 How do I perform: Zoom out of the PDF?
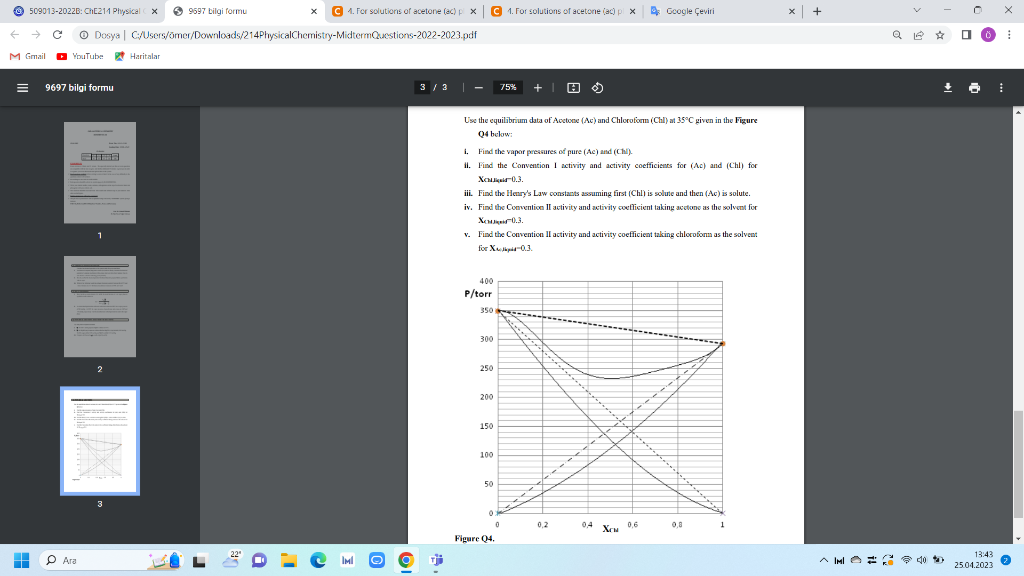point(479,88)
